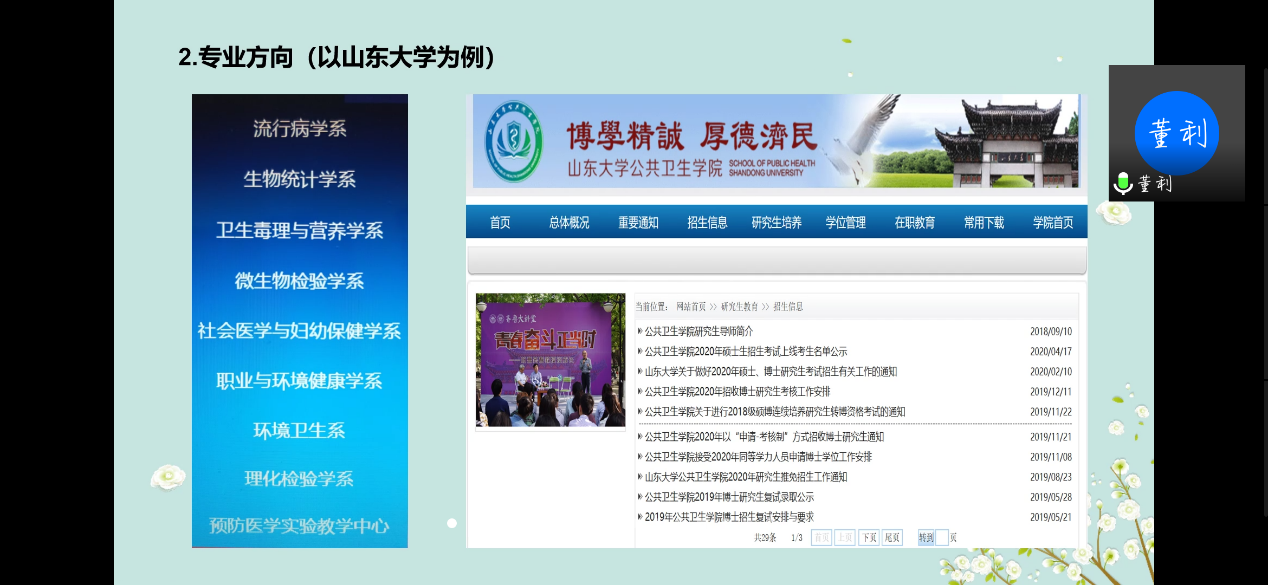Open the 2020年硕士生招生考试上线考生名单公示 notice

coord(746,351)
